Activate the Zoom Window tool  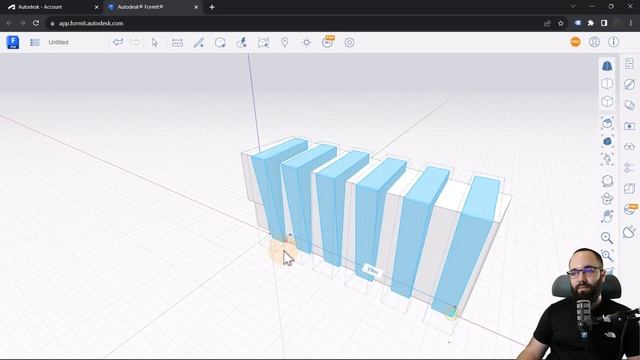[x=607, y=256]
